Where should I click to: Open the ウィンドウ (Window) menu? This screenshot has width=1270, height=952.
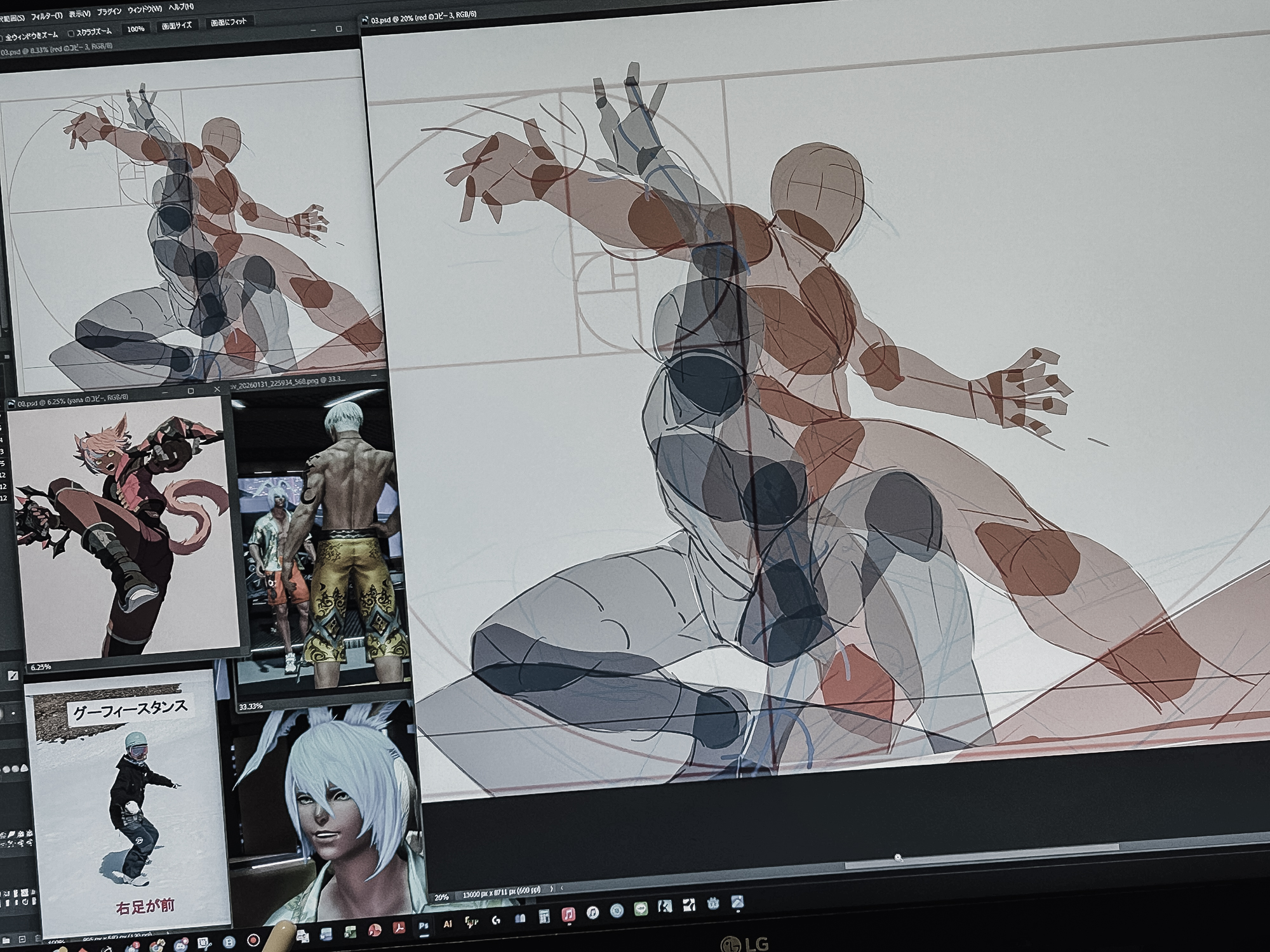point(144,10)
